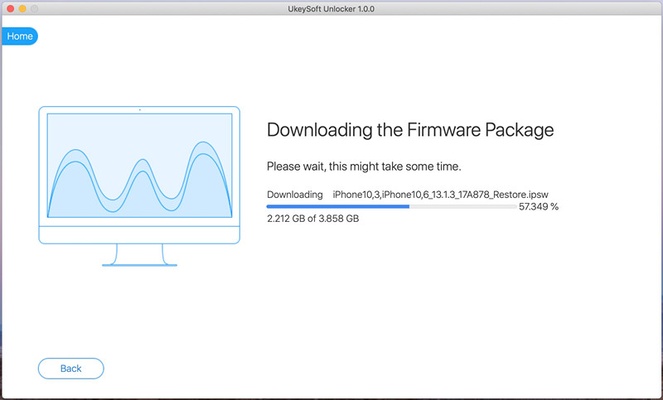Click the left wave peak in the monitor
Viewport: 663px width, 400px height.
click(73, 155)
